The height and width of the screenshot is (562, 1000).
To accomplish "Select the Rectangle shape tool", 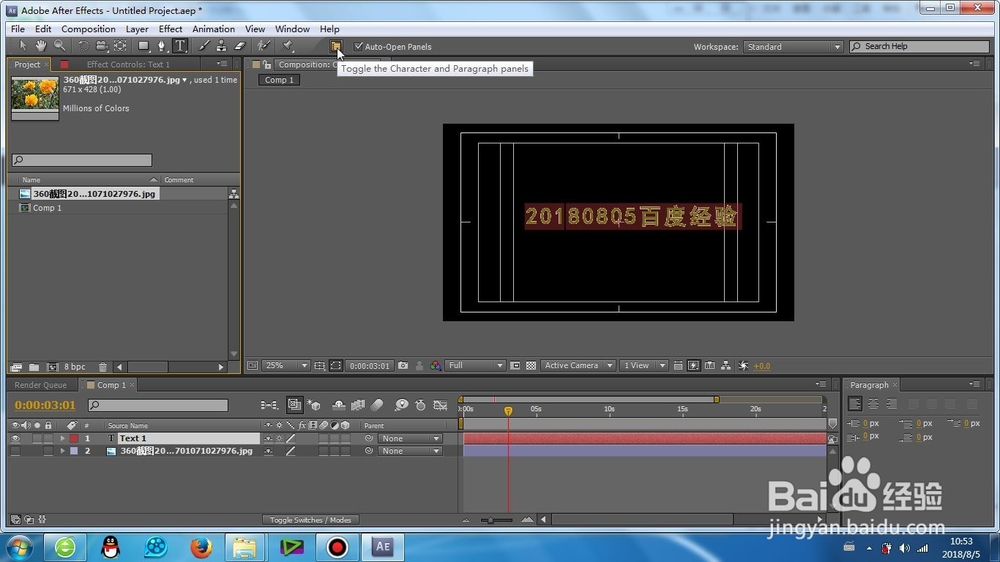I will point(143,46).
